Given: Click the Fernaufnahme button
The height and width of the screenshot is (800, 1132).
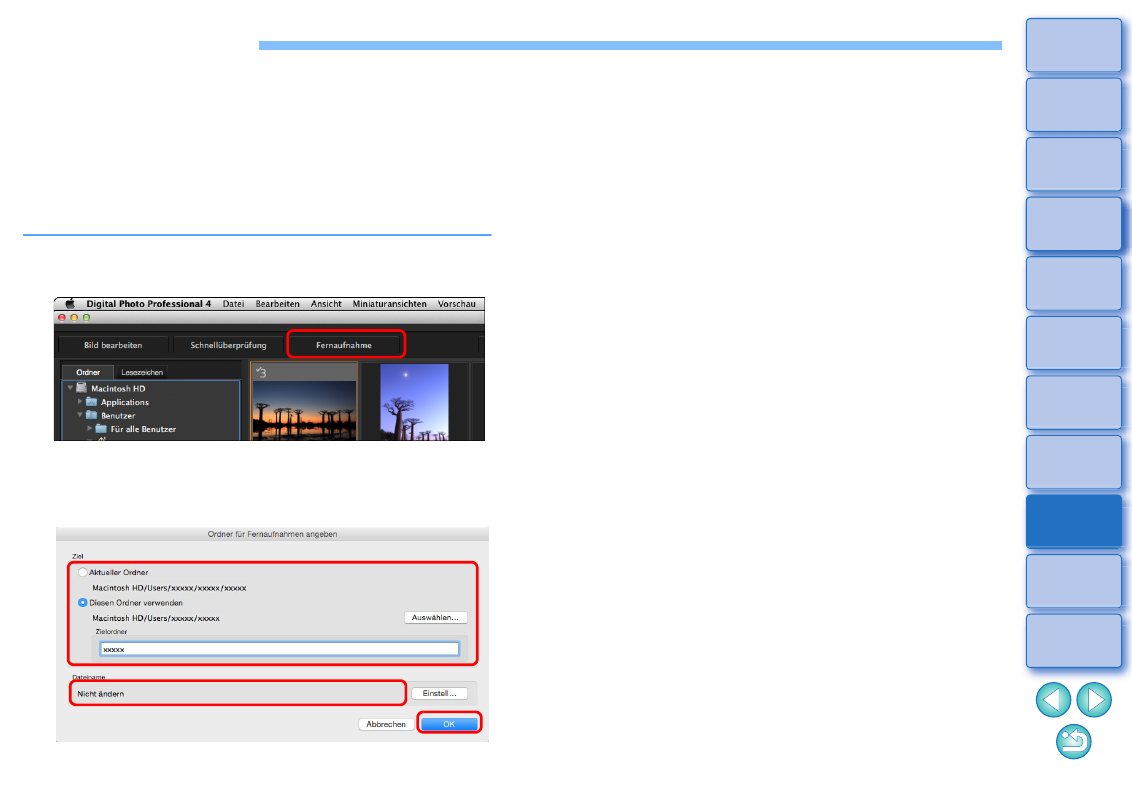Looking at the screenshot, I should [x=344, y=345].
